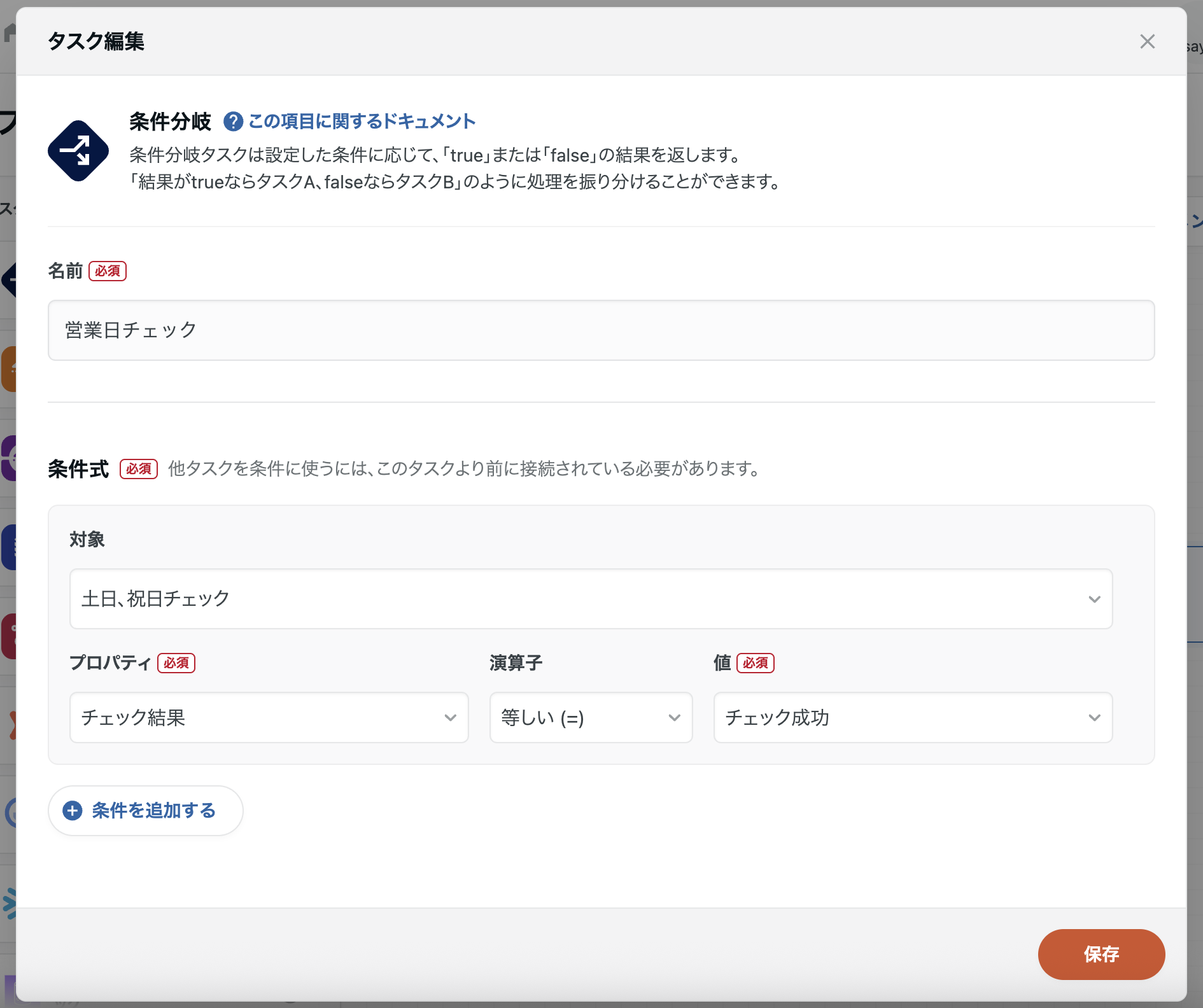The image size is (1203, 1008).
Task: Click the 保存 save button
Action: (1101, 953)
